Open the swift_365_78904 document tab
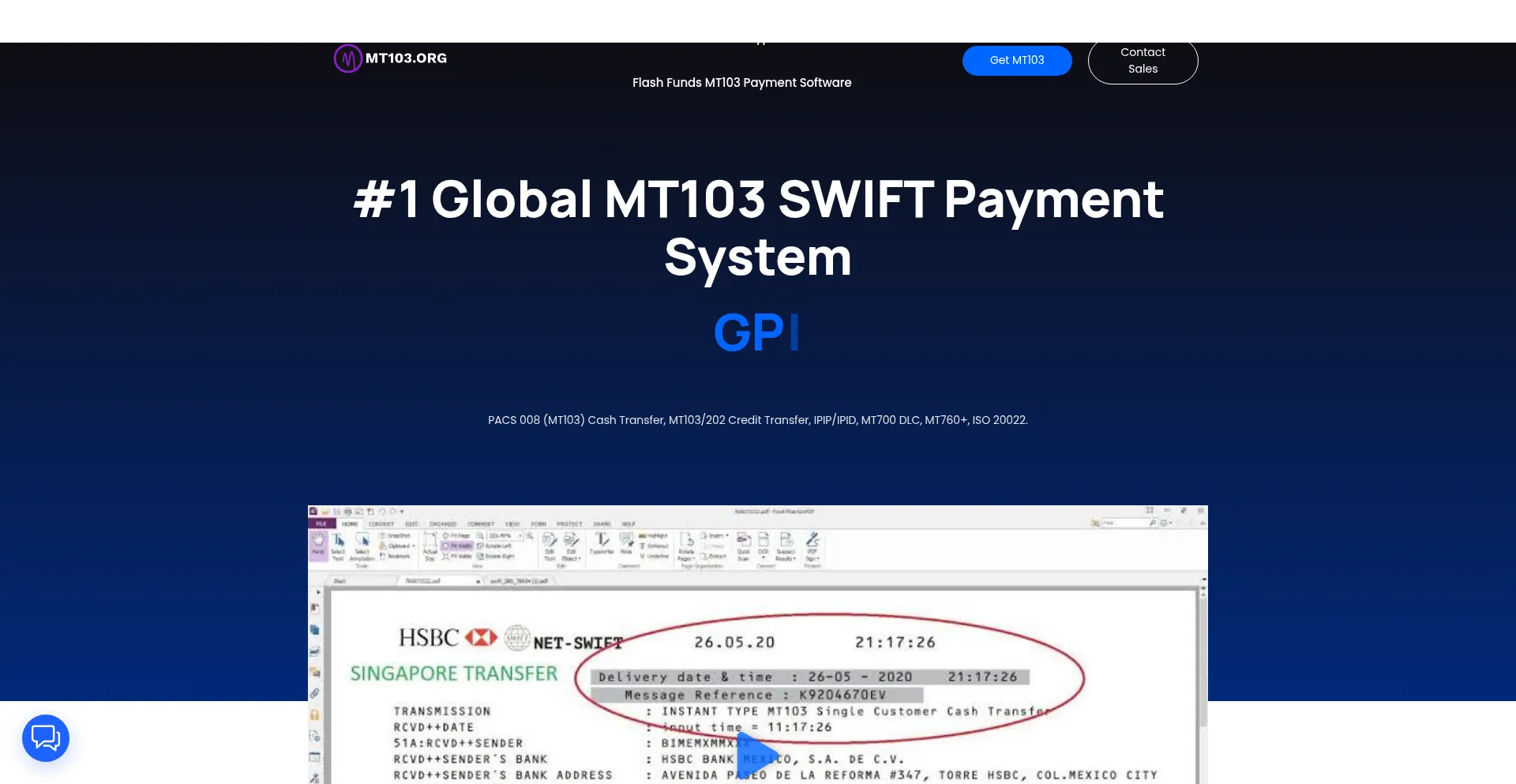This screenshot has height=784, width=1516. (519, 580)
